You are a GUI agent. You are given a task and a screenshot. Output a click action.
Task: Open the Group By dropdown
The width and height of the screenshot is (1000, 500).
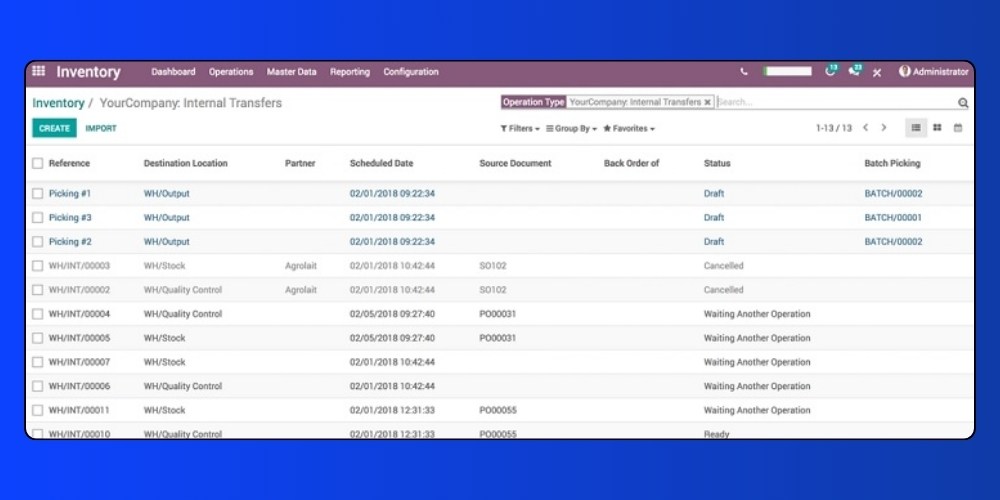pos(571,128)
